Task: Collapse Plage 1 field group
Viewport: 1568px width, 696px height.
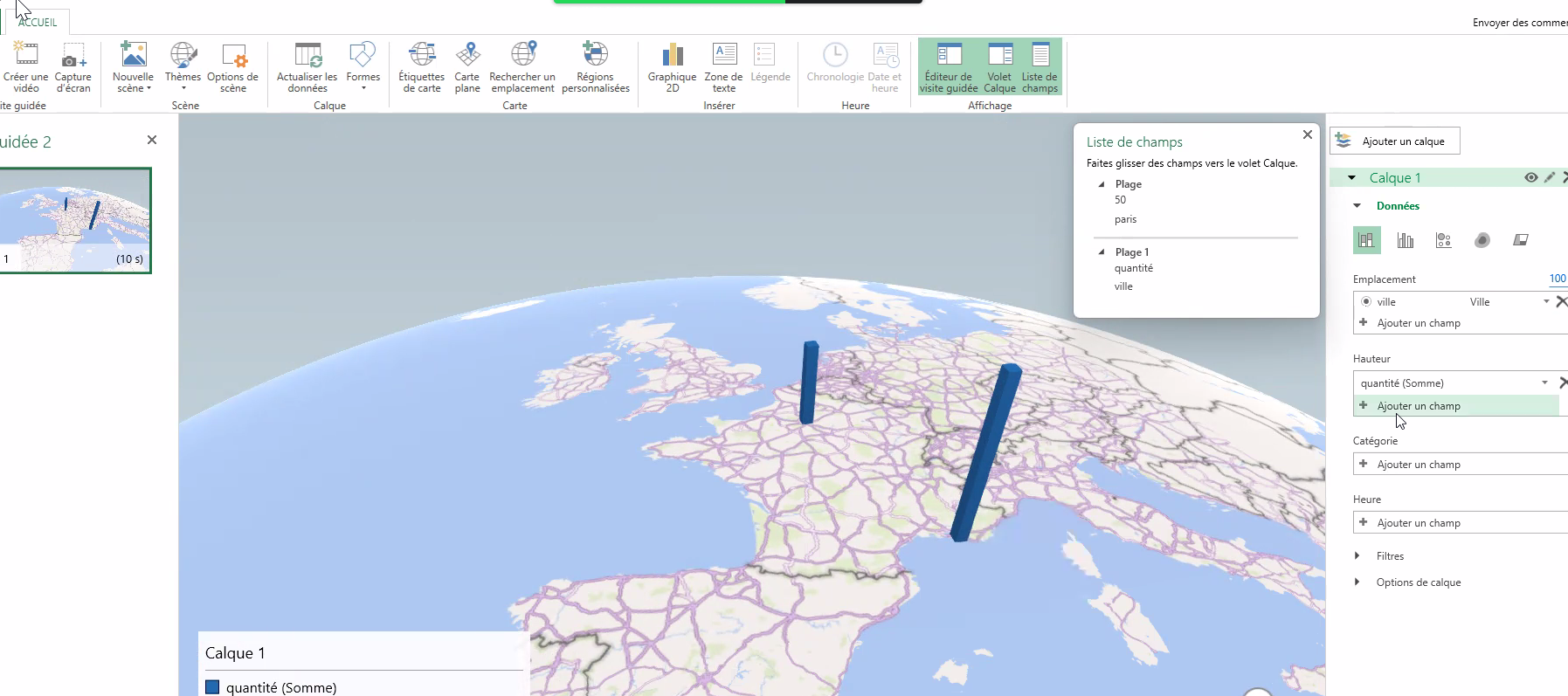Action: (1102, 252)
